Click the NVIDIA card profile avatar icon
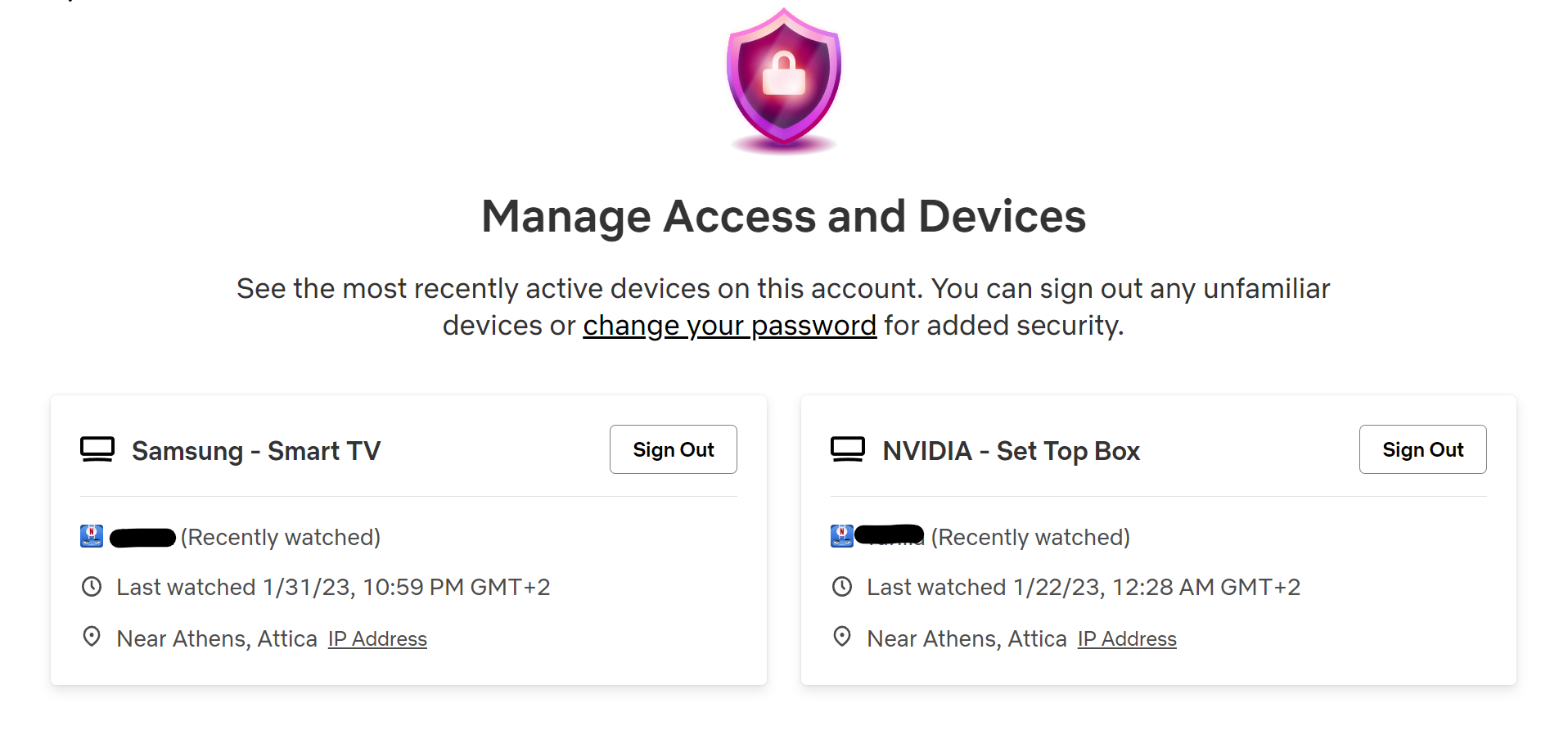This screenshot has width=1568, height=753. (841, 536)
